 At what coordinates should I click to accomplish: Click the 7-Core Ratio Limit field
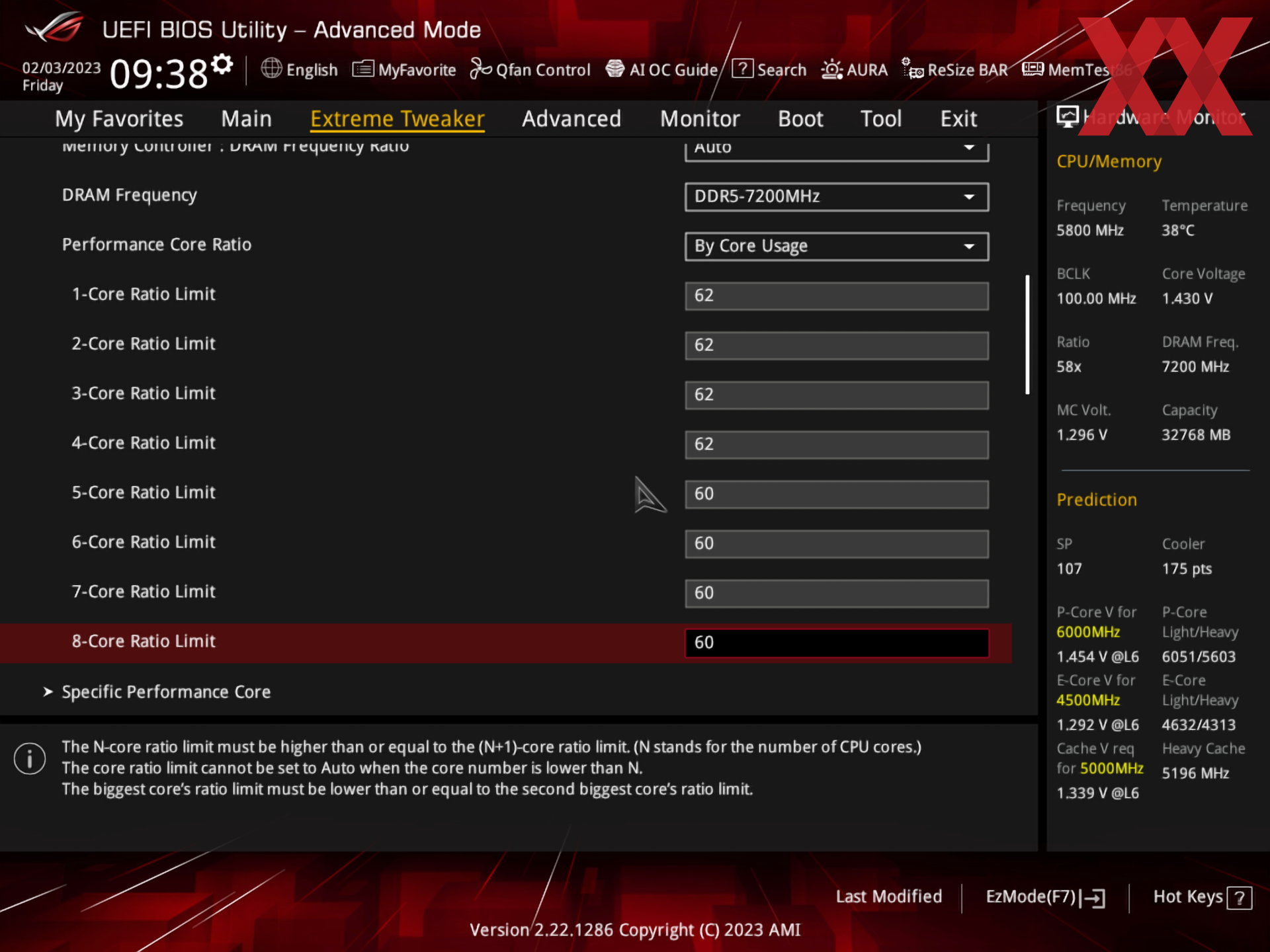click(837, 593)
